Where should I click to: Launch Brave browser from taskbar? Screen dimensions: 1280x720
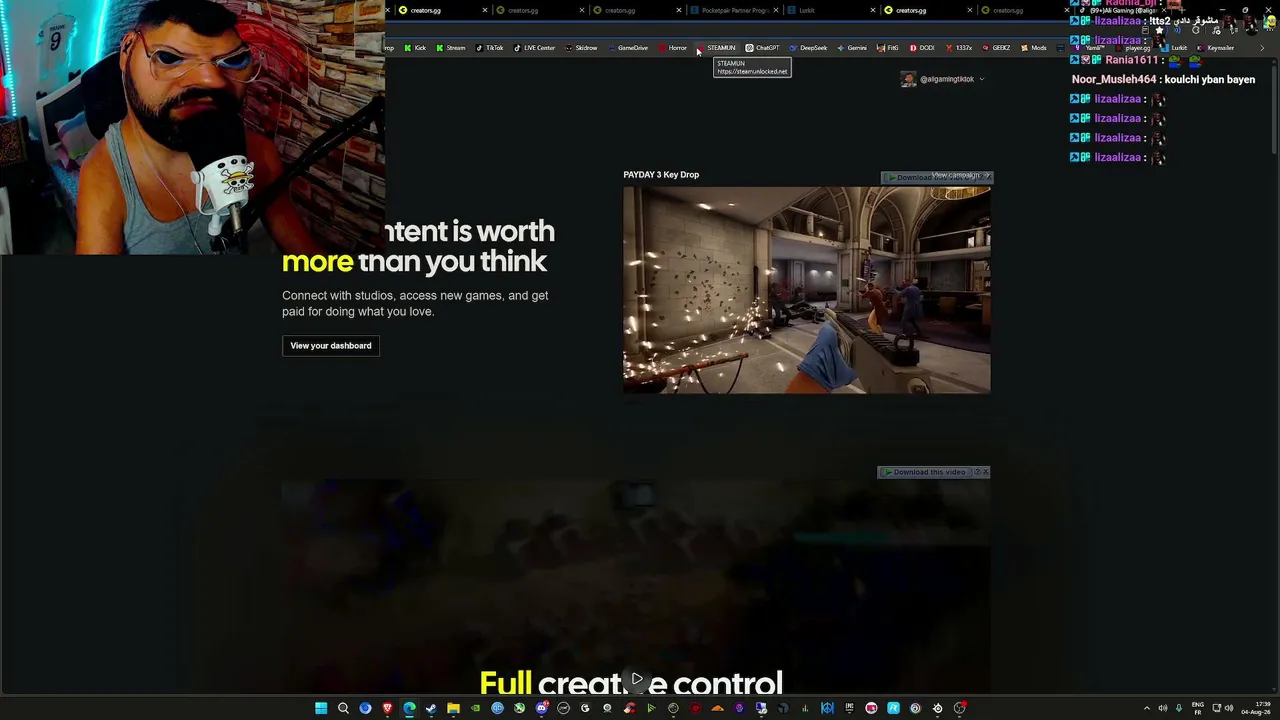387,708
